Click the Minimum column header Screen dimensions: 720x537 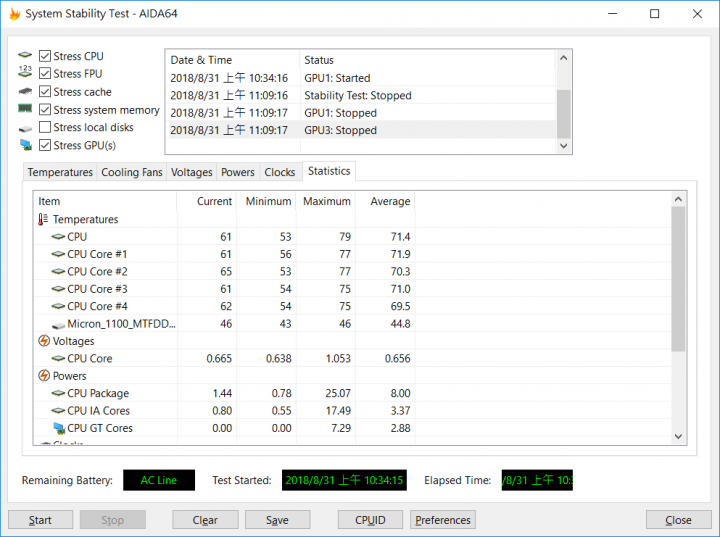pyautogui.click(x=266, y=201)
